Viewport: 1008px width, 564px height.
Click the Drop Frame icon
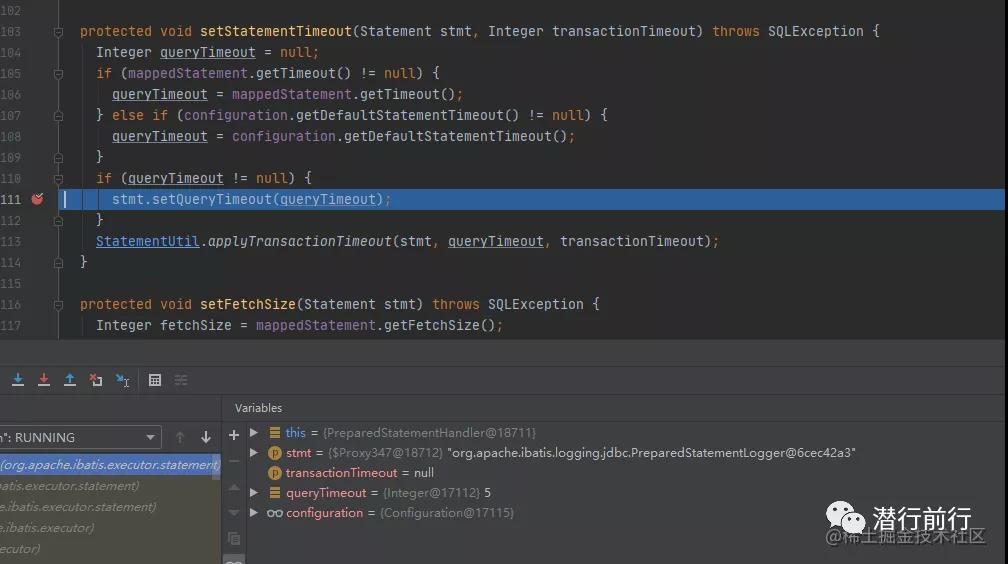[96, 380]
